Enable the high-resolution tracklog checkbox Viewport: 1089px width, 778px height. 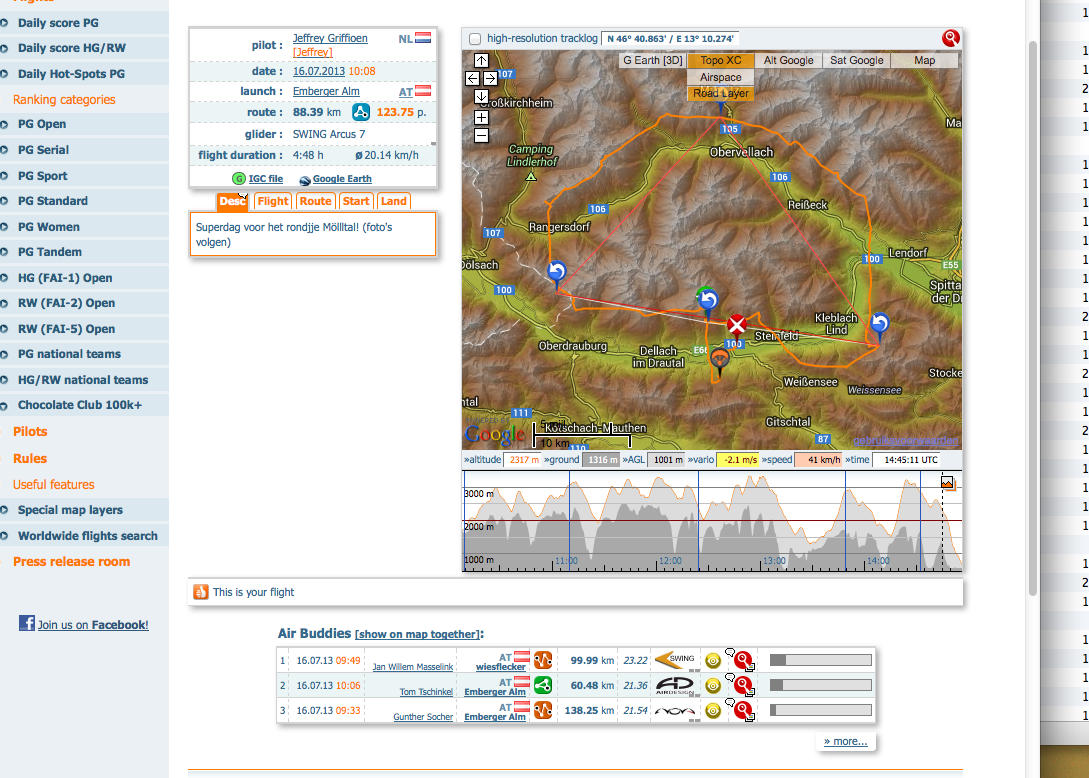pyautogui.click(x=475, y=39)
